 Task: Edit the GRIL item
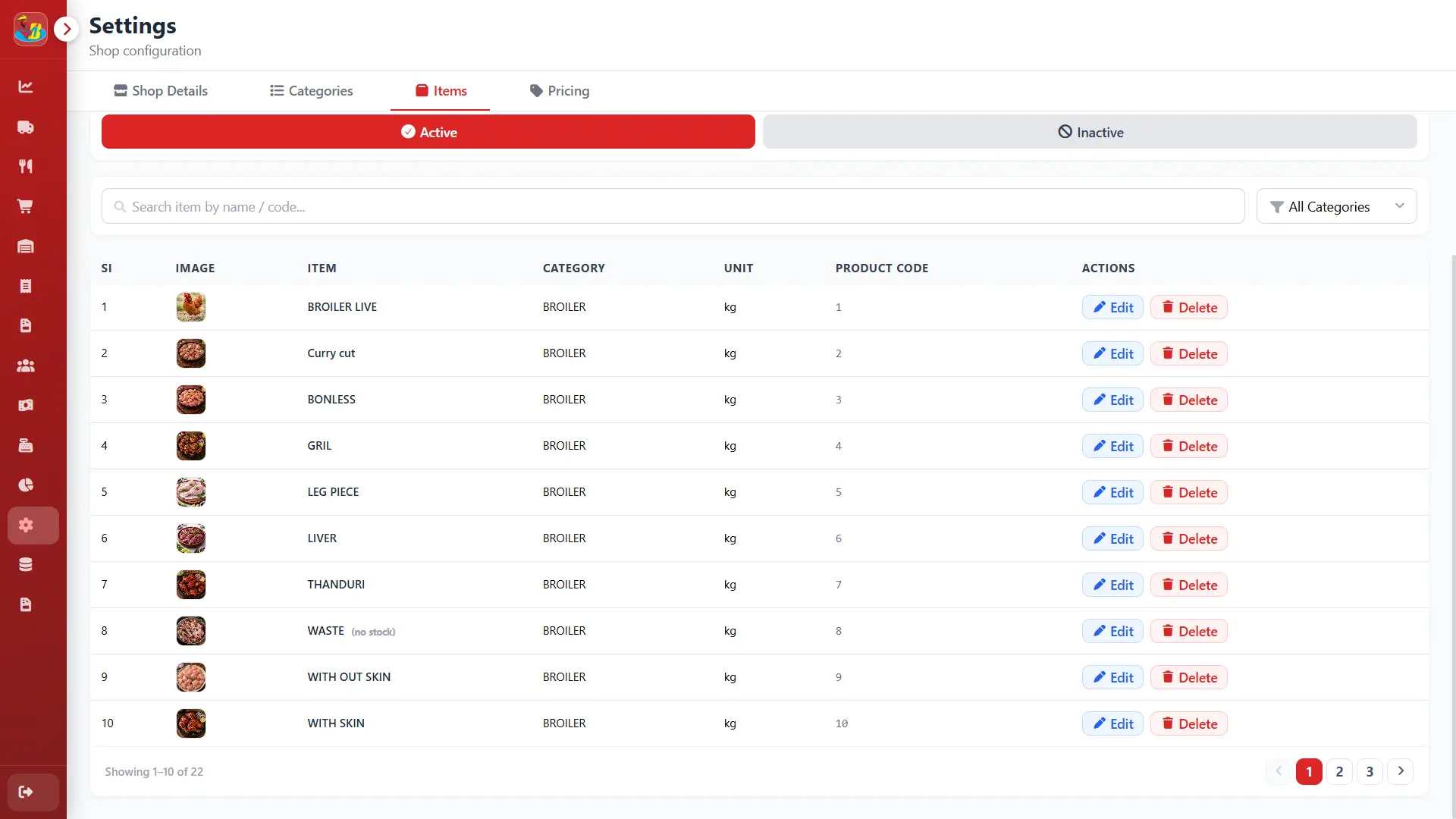[1112, 446]
